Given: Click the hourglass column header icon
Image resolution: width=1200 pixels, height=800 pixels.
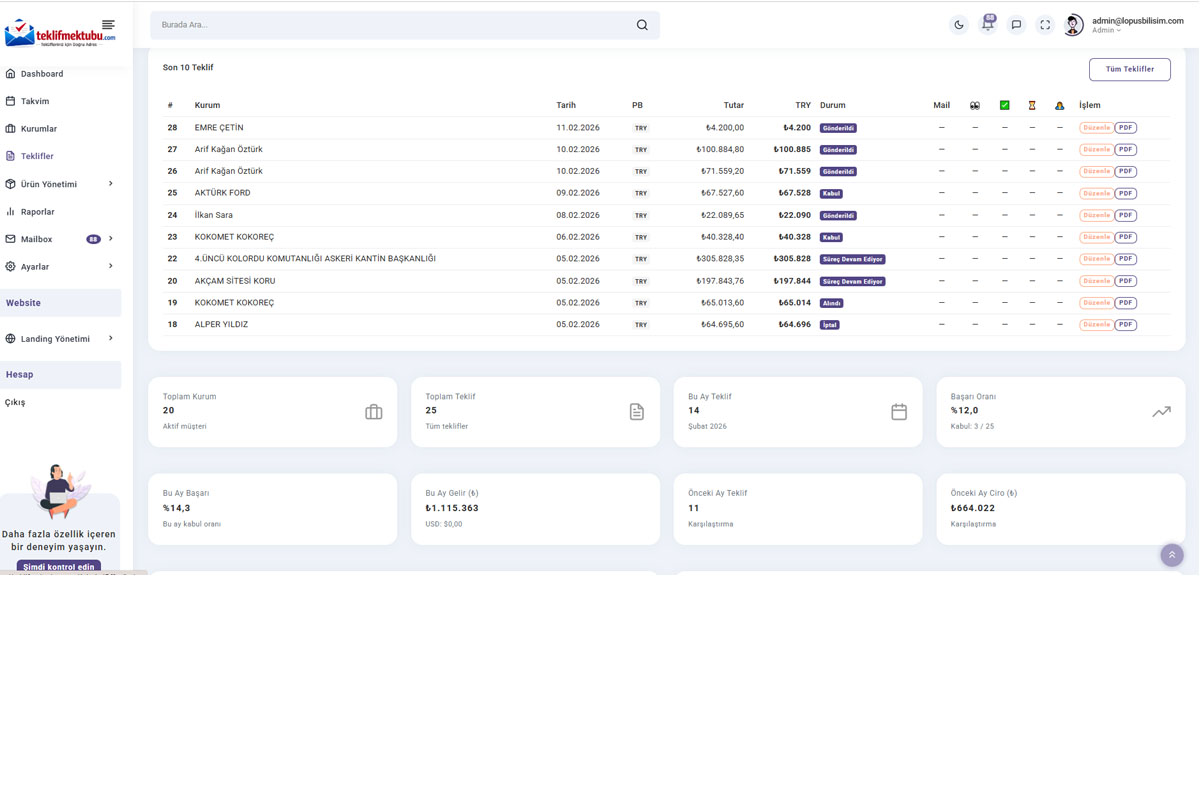Looking at the screenshot, I should (x=1032, y=105).
